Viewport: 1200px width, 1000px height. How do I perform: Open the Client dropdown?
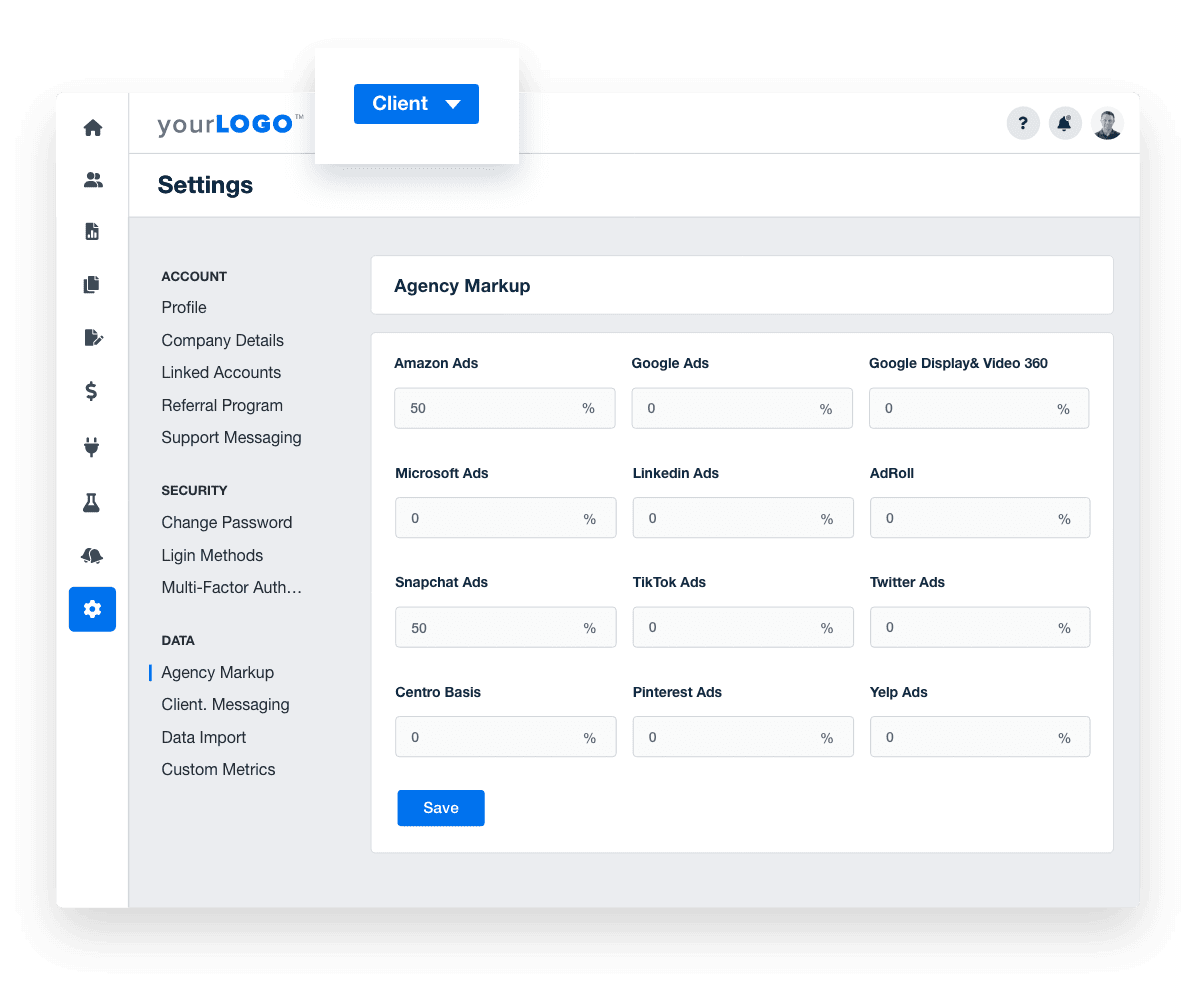(x=416, y=103)
